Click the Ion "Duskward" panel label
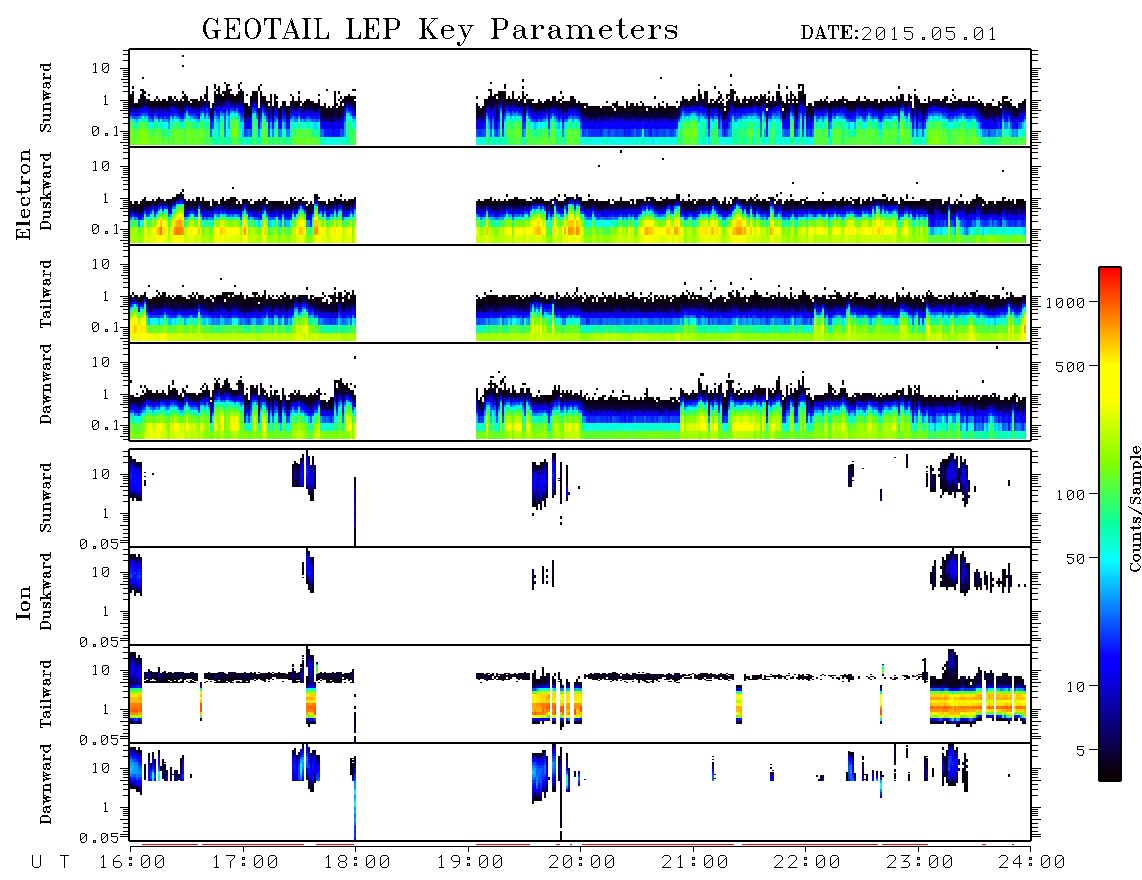 click(46, 591)
